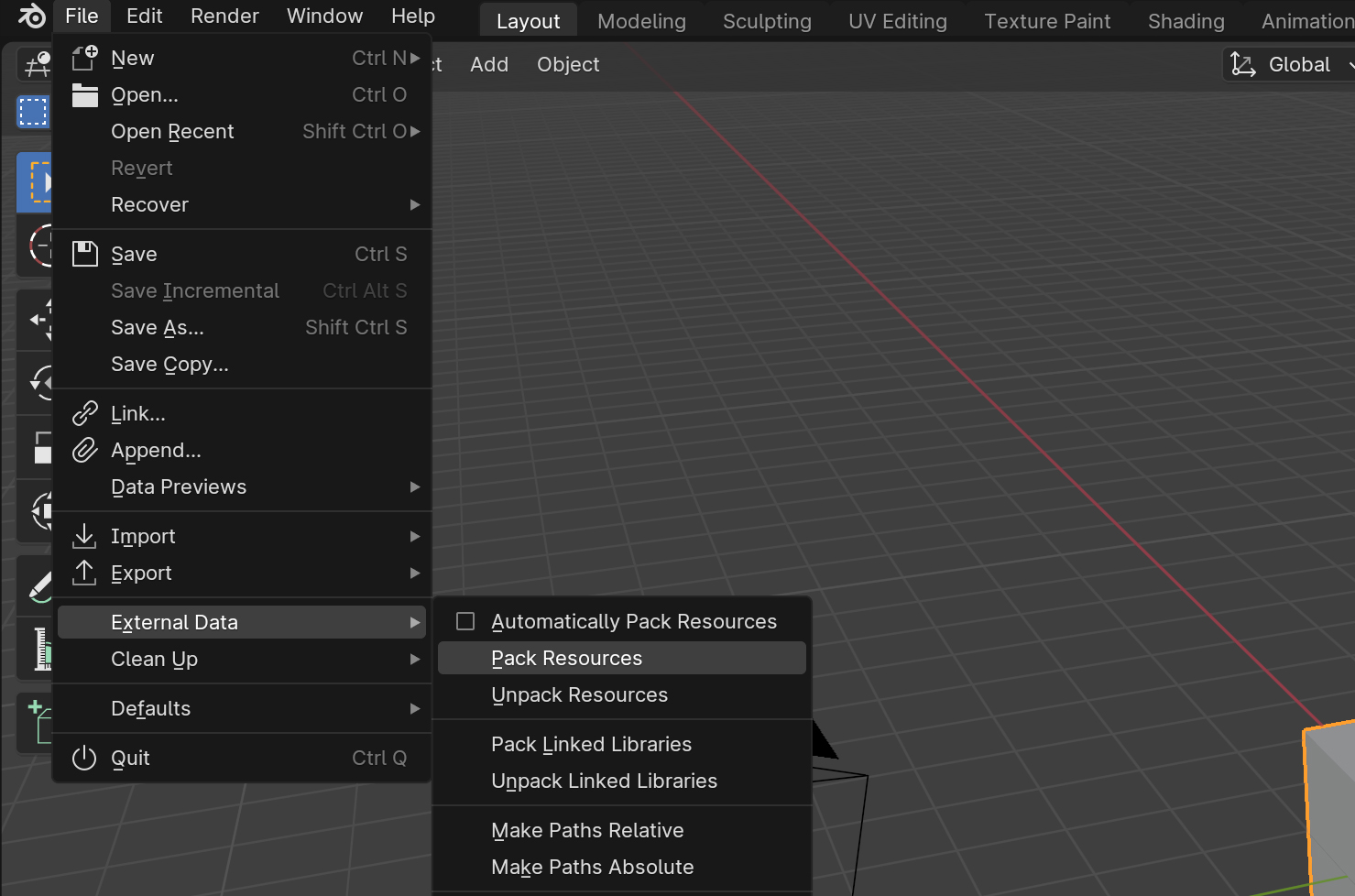Click the Save floppy disk icon
The width and height of the screenshot is (1355, 896).
[x=84, y=254]
